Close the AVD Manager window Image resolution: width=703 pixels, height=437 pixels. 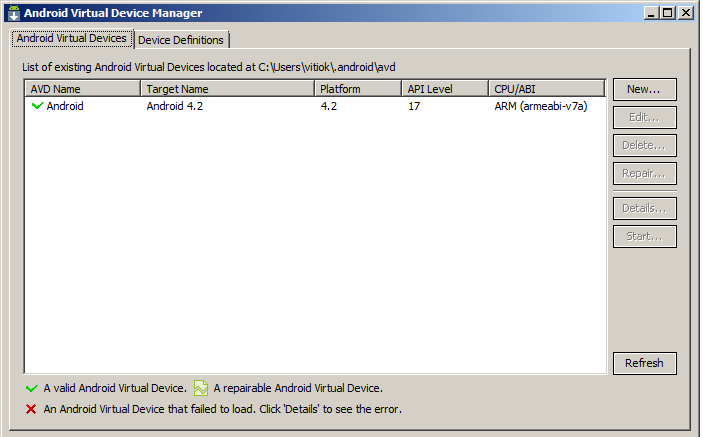click(686, 13)
